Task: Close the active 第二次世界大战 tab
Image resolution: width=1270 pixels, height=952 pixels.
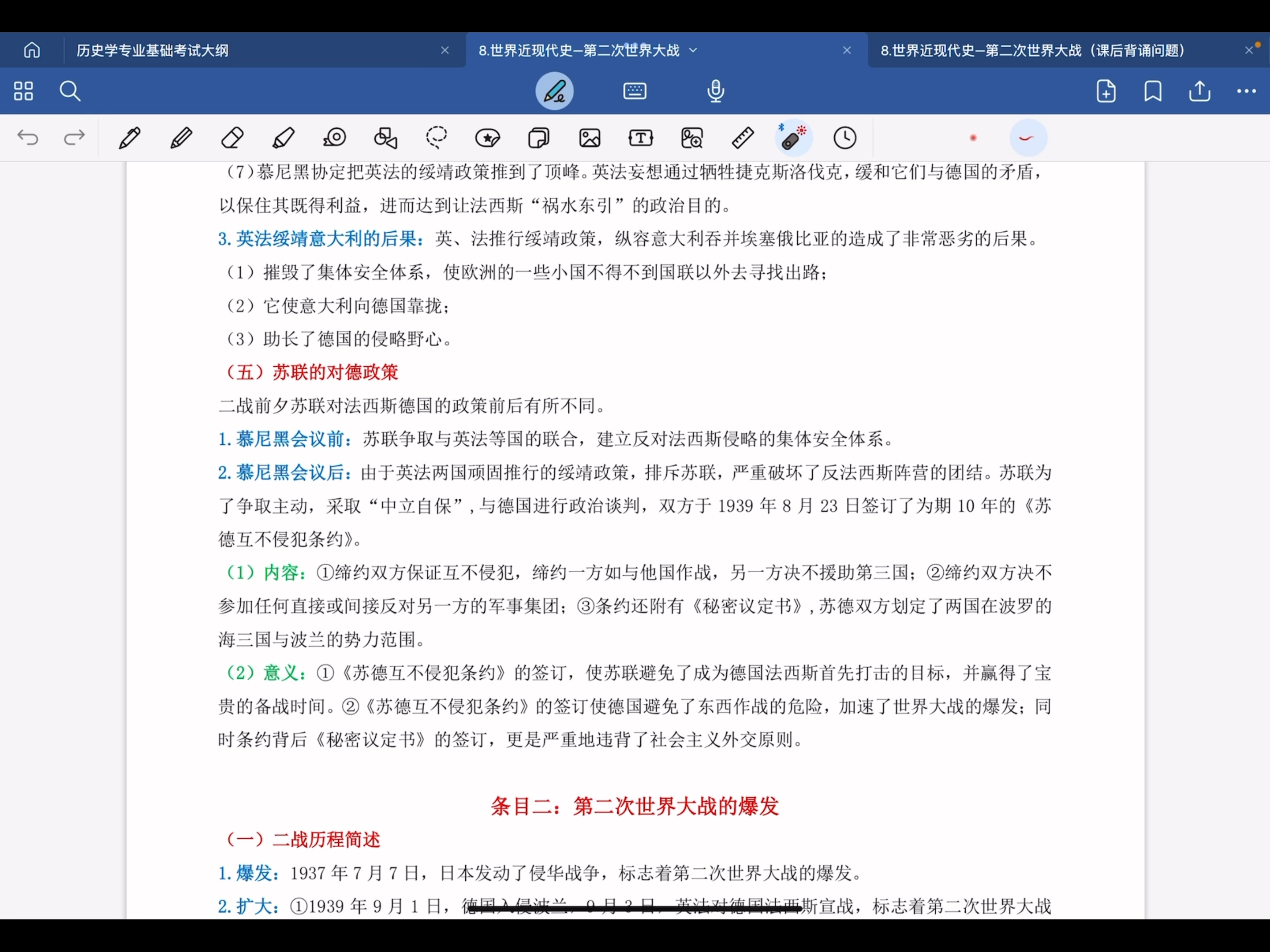Action: click(847, 51)
